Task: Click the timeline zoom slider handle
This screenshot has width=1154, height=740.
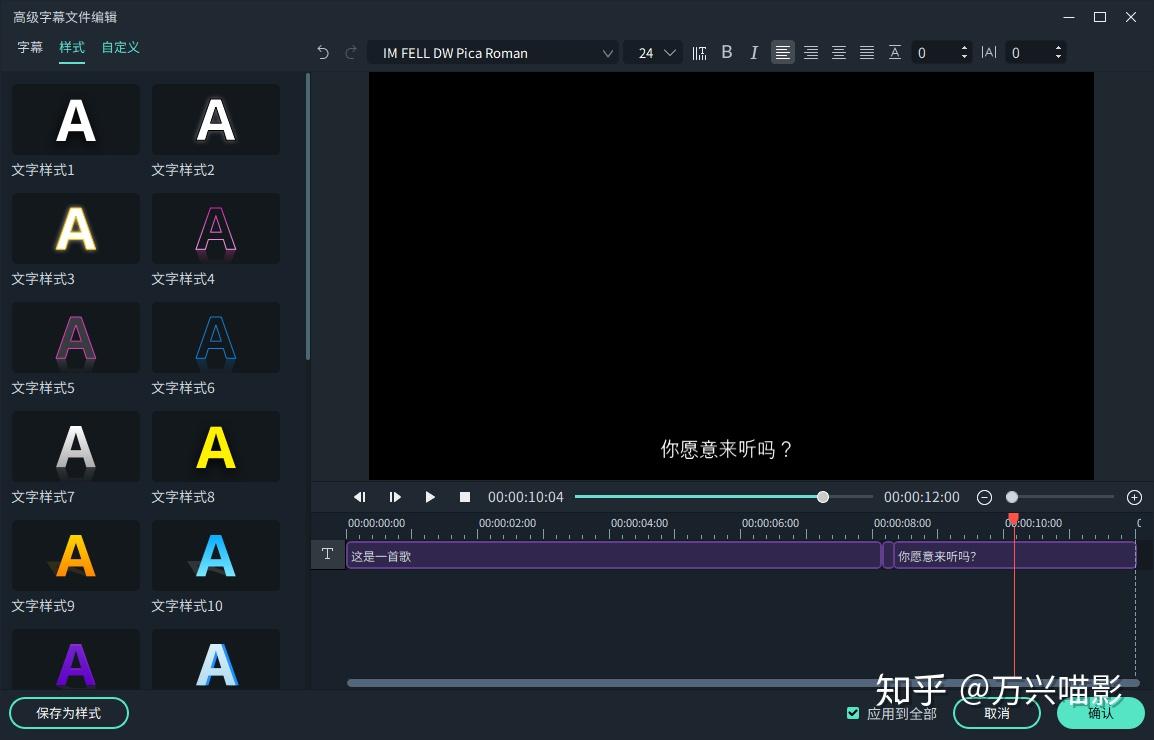Action: 1012,497
